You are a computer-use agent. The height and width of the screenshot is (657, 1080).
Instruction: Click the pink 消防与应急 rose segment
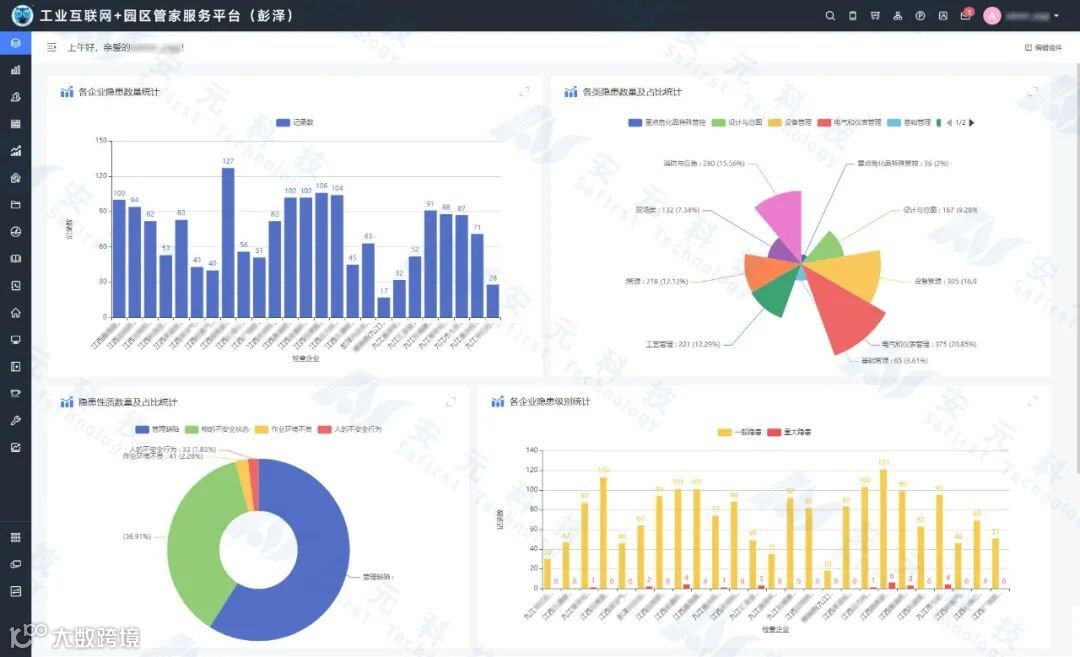[x=784, y=217]
